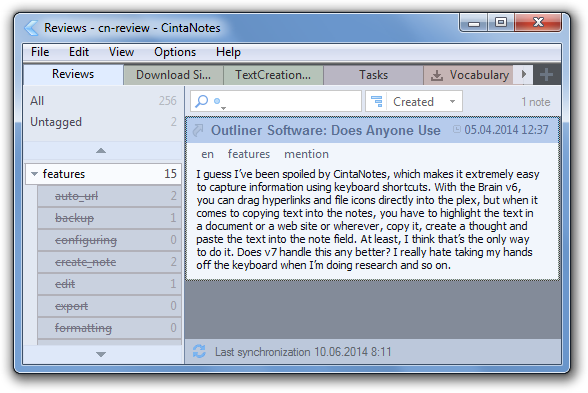
Task: Minimize the CintaNotes window
Action: coord(474,23)
